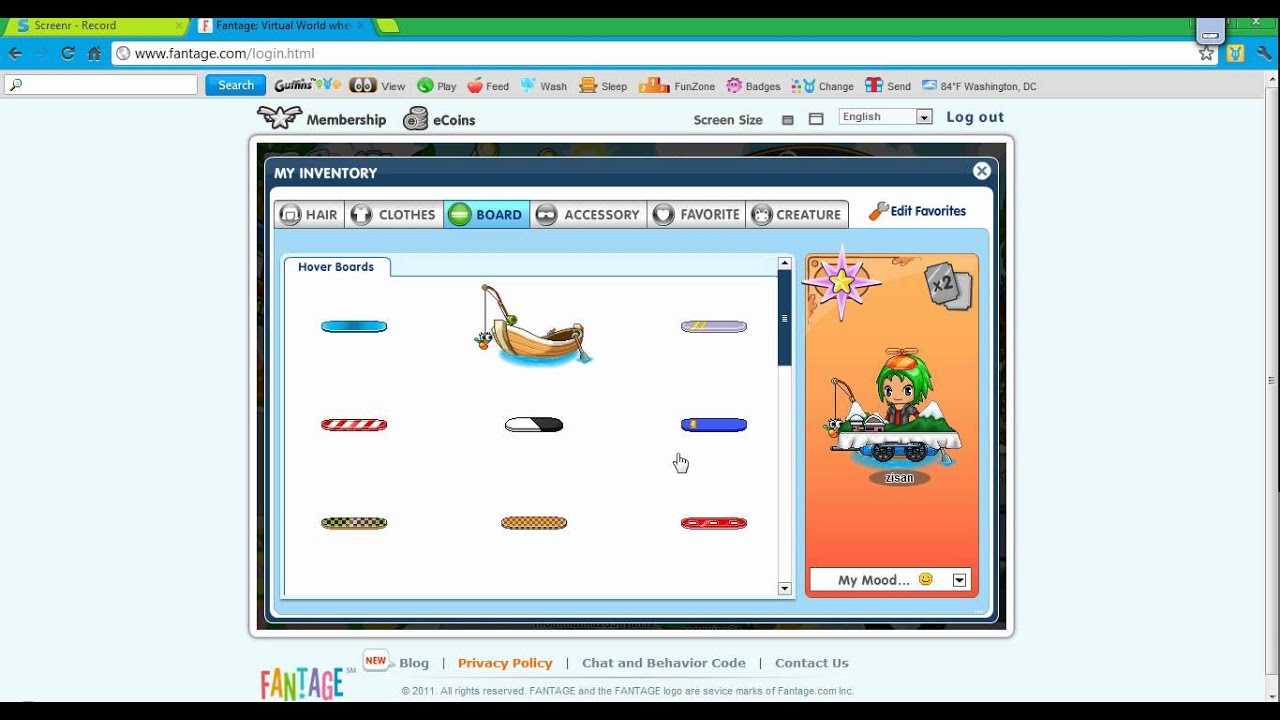The width and height of the screenshot is (1280, 720).
Task: Click the star medal on avatar card
Action: coord(841,283)
